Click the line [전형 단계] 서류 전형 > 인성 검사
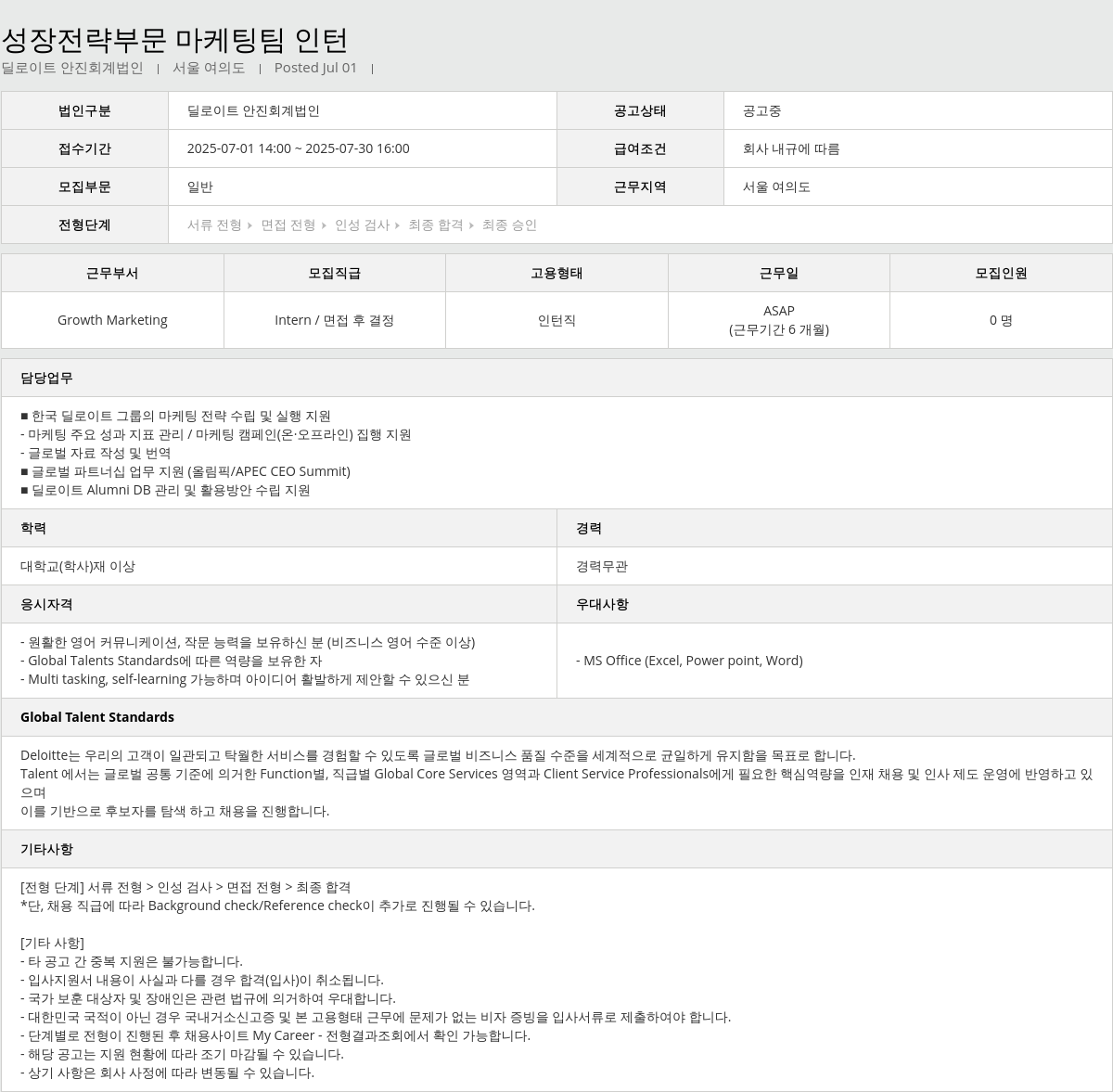The width and height of the screenshot is (1113, 1092). (x=185, y=887)
